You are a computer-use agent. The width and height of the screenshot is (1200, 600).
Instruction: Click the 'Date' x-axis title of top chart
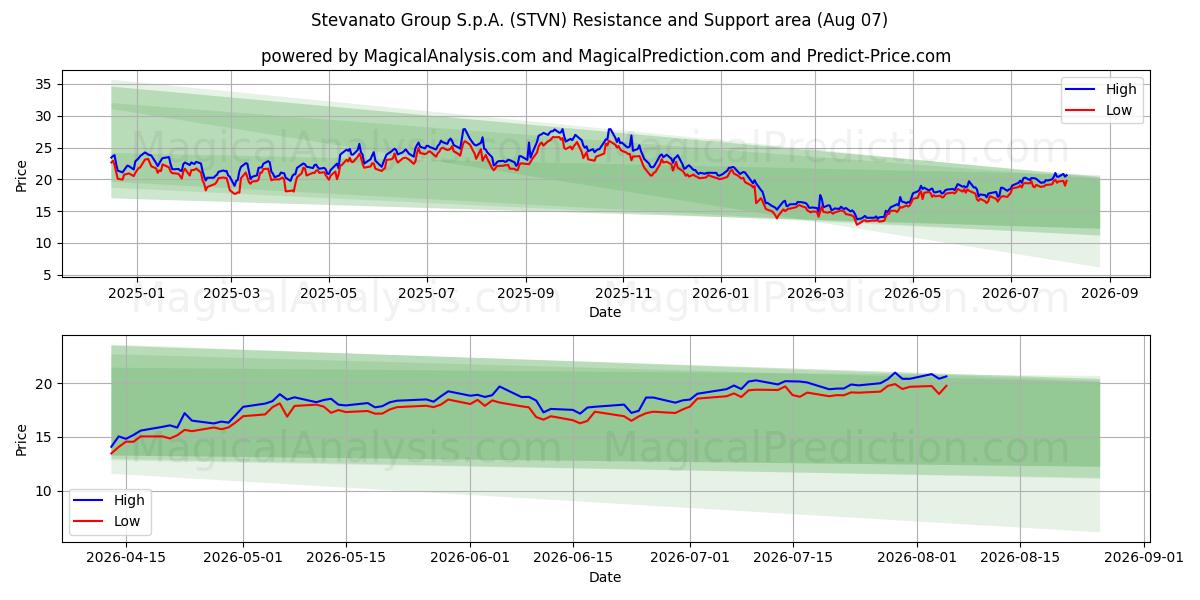(605, 312)
